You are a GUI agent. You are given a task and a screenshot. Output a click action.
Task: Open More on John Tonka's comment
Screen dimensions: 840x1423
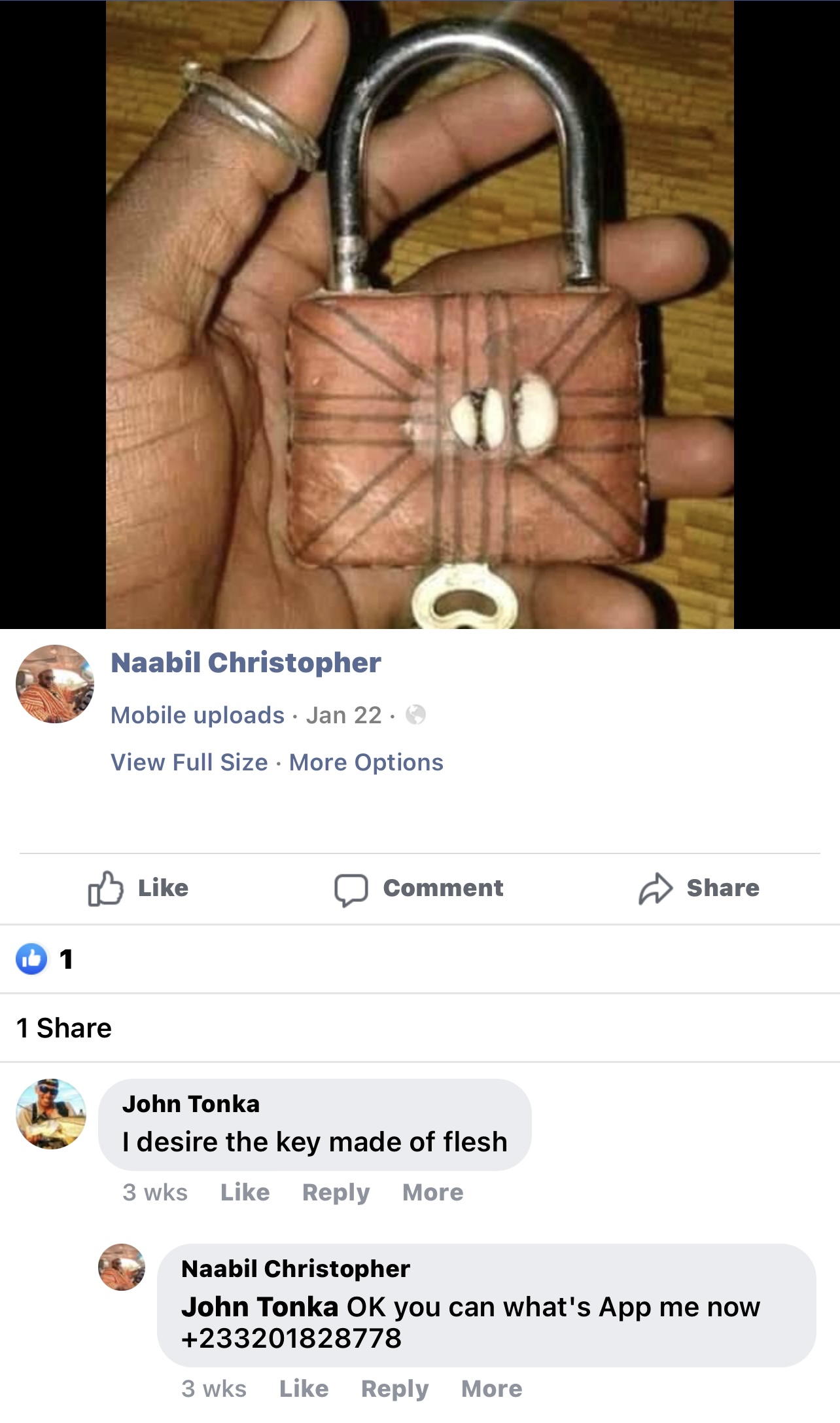[432, 1192]
